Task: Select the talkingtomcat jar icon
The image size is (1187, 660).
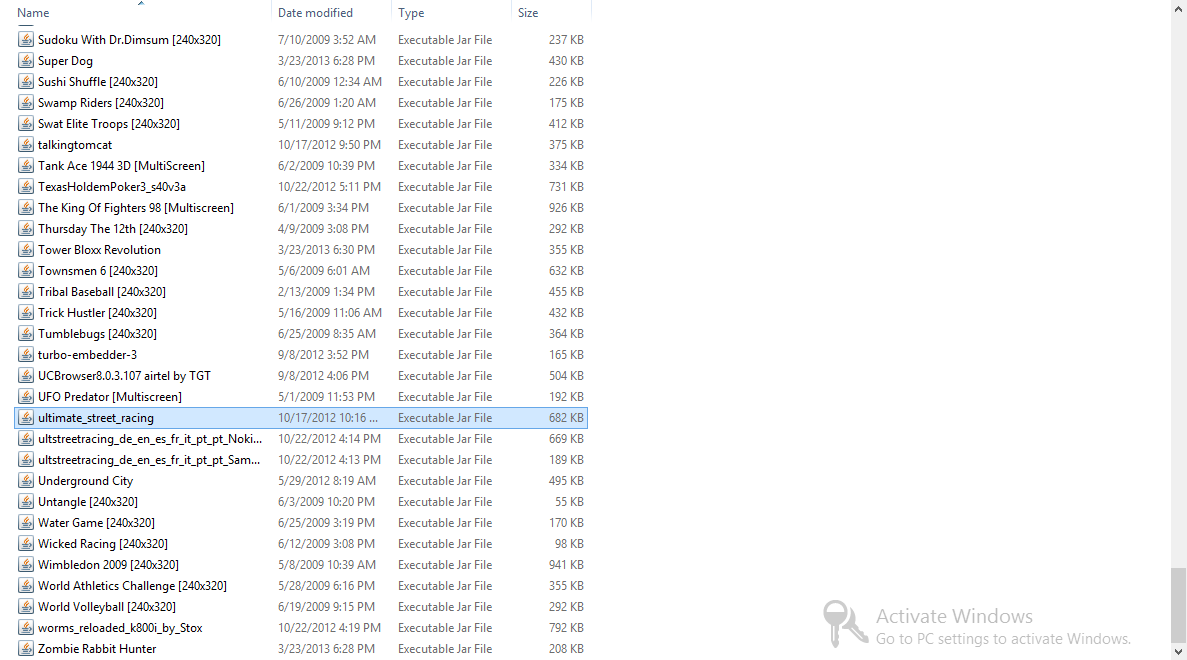Action: coord(26,145)
